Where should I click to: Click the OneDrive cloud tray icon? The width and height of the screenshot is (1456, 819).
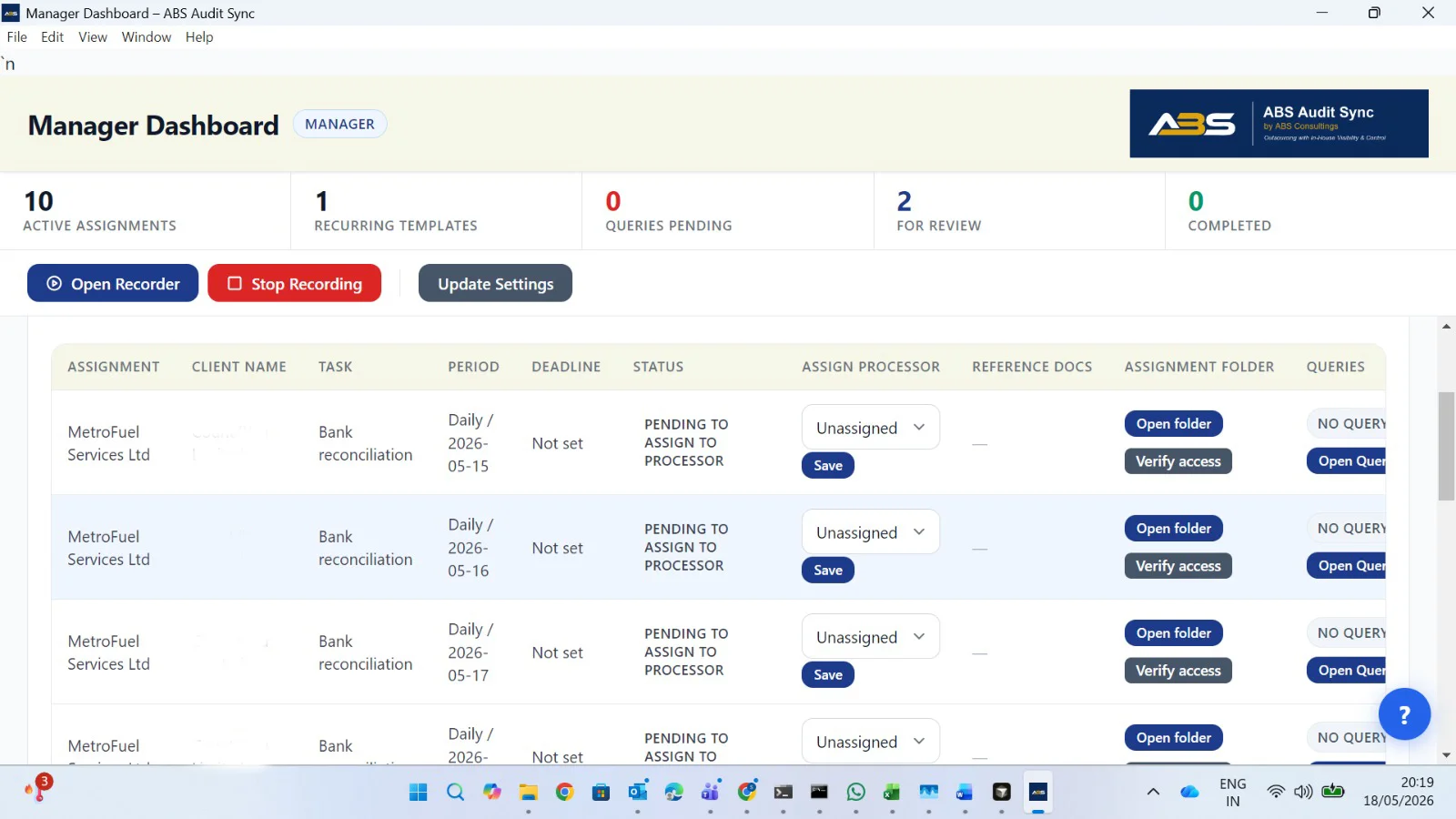[x=1189, y=792]
